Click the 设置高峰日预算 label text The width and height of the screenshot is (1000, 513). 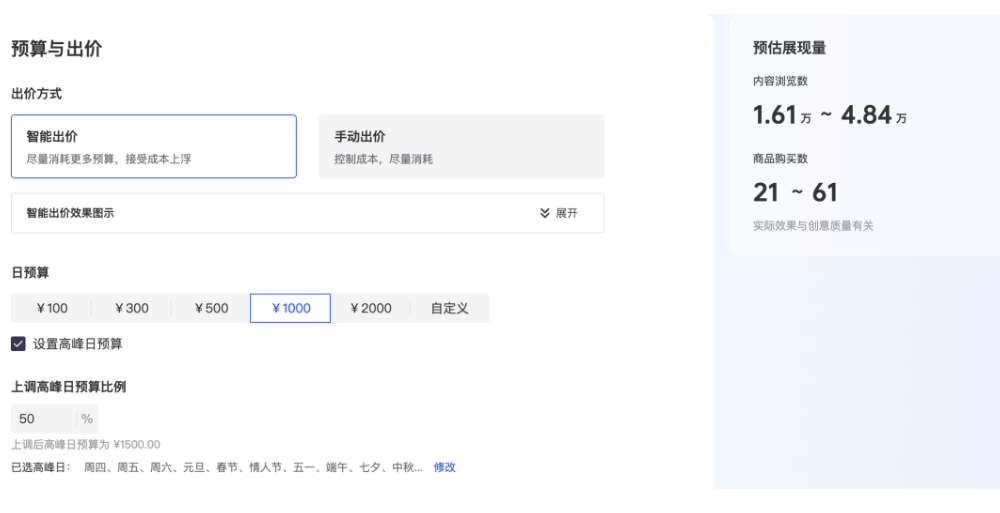click(78, 344)
